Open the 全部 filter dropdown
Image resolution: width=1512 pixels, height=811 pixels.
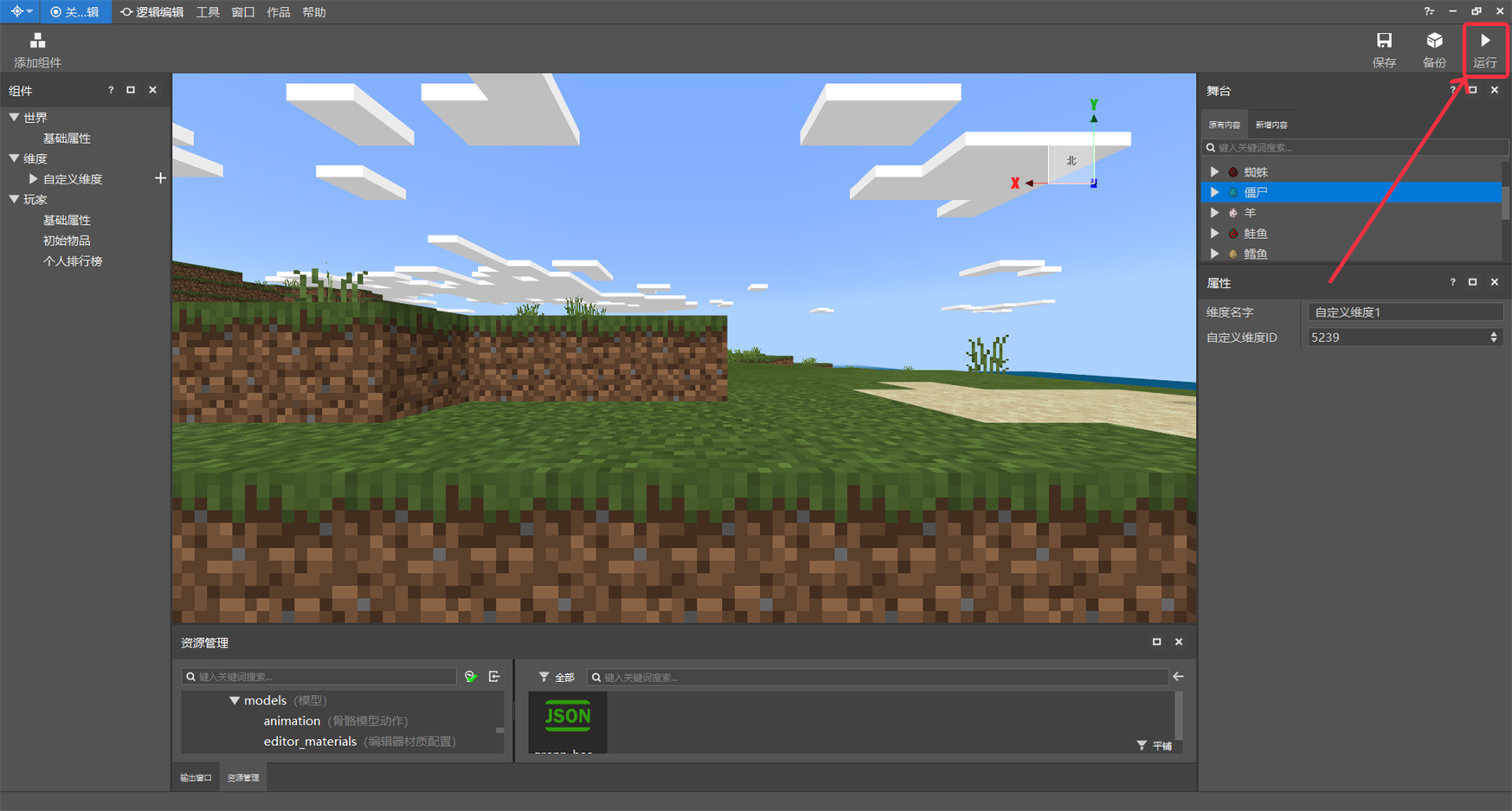pos(557,677)
